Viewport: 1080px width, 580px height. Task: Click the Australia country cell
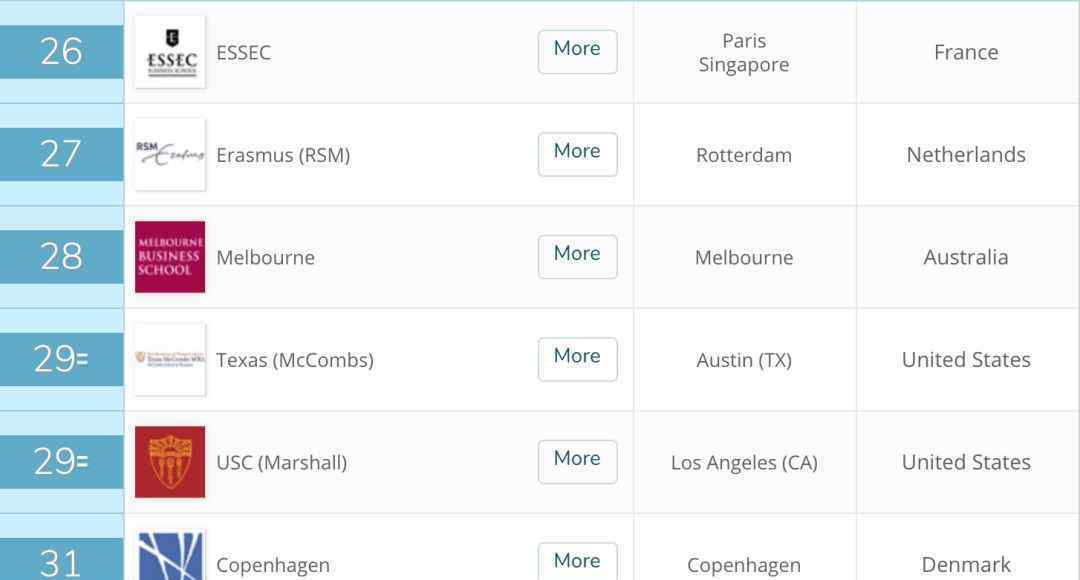[x=966, y=258]
